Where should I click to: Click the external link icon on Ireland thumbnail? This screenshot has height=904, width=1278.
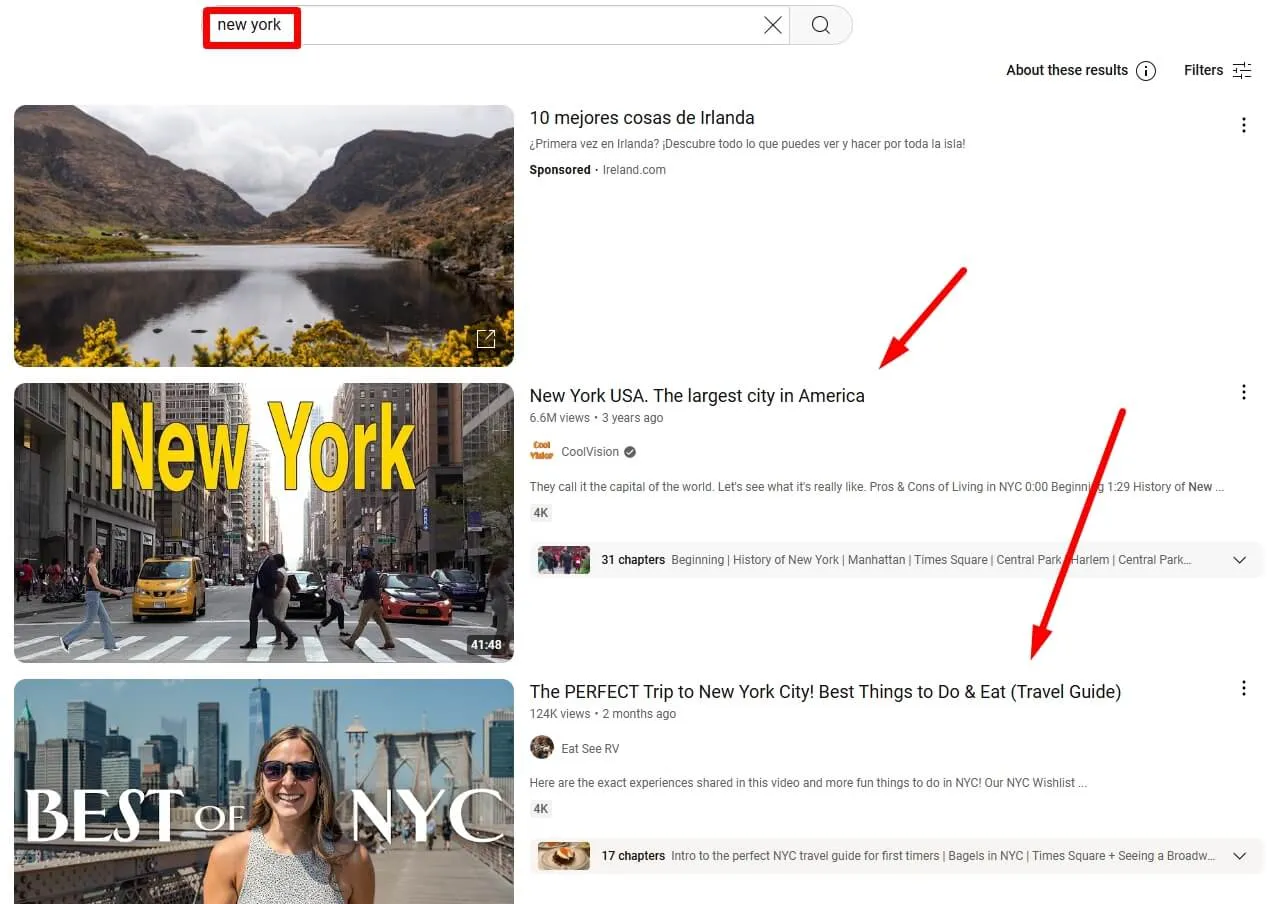486,339
